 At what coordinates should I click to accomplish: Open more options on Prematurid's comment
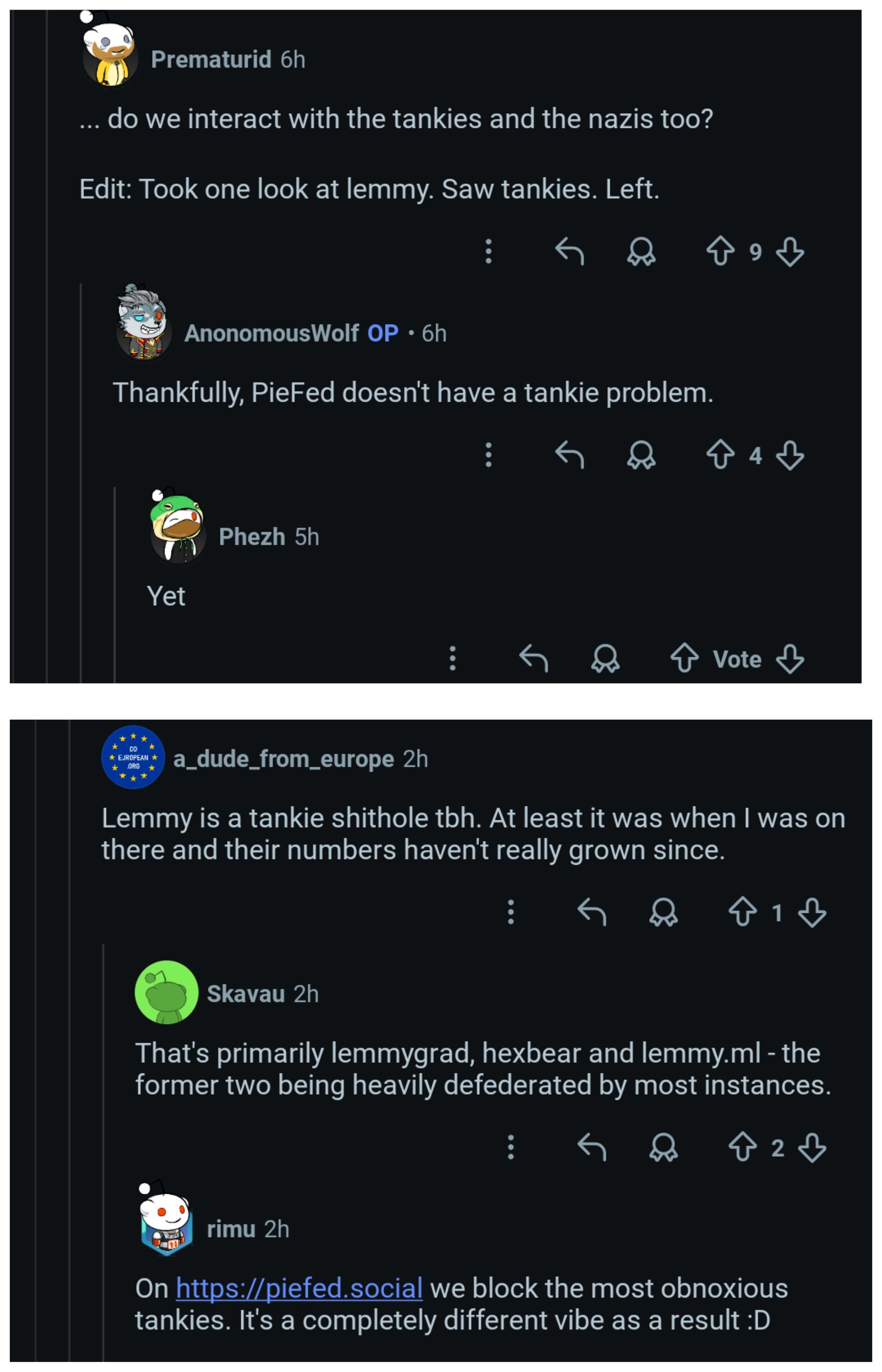[x=489, y=251]
